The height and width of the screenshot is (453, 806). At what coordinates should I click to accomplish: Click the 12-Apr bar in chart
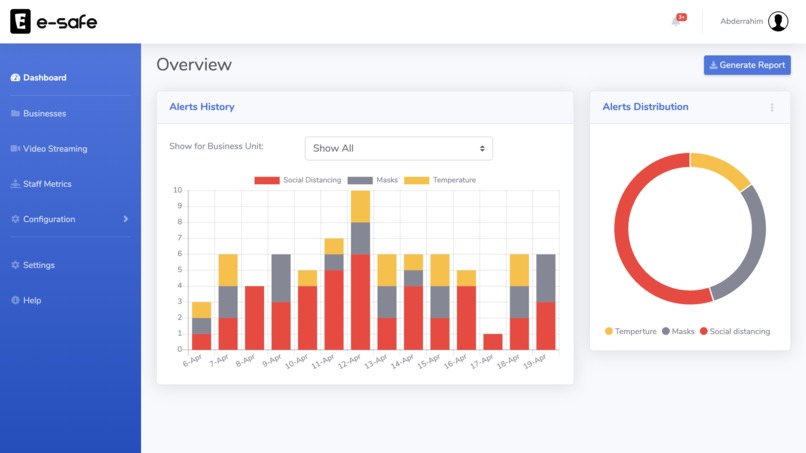(x=360, y=270)
